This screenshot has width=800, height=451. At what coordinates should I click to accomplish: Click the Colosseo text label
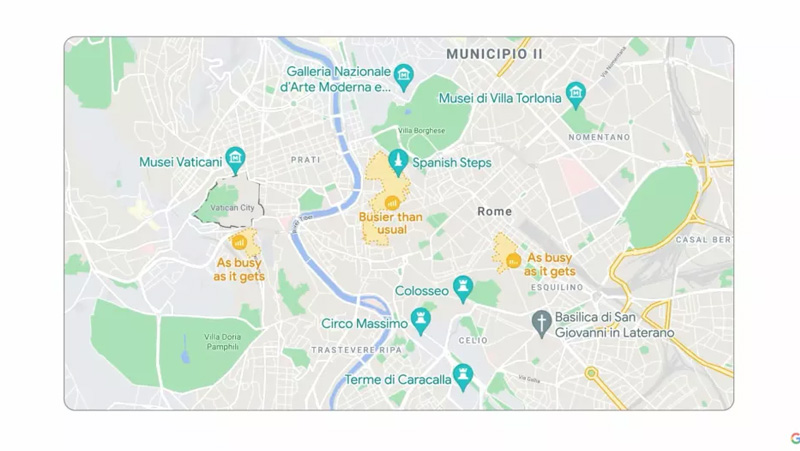[422, 291]
